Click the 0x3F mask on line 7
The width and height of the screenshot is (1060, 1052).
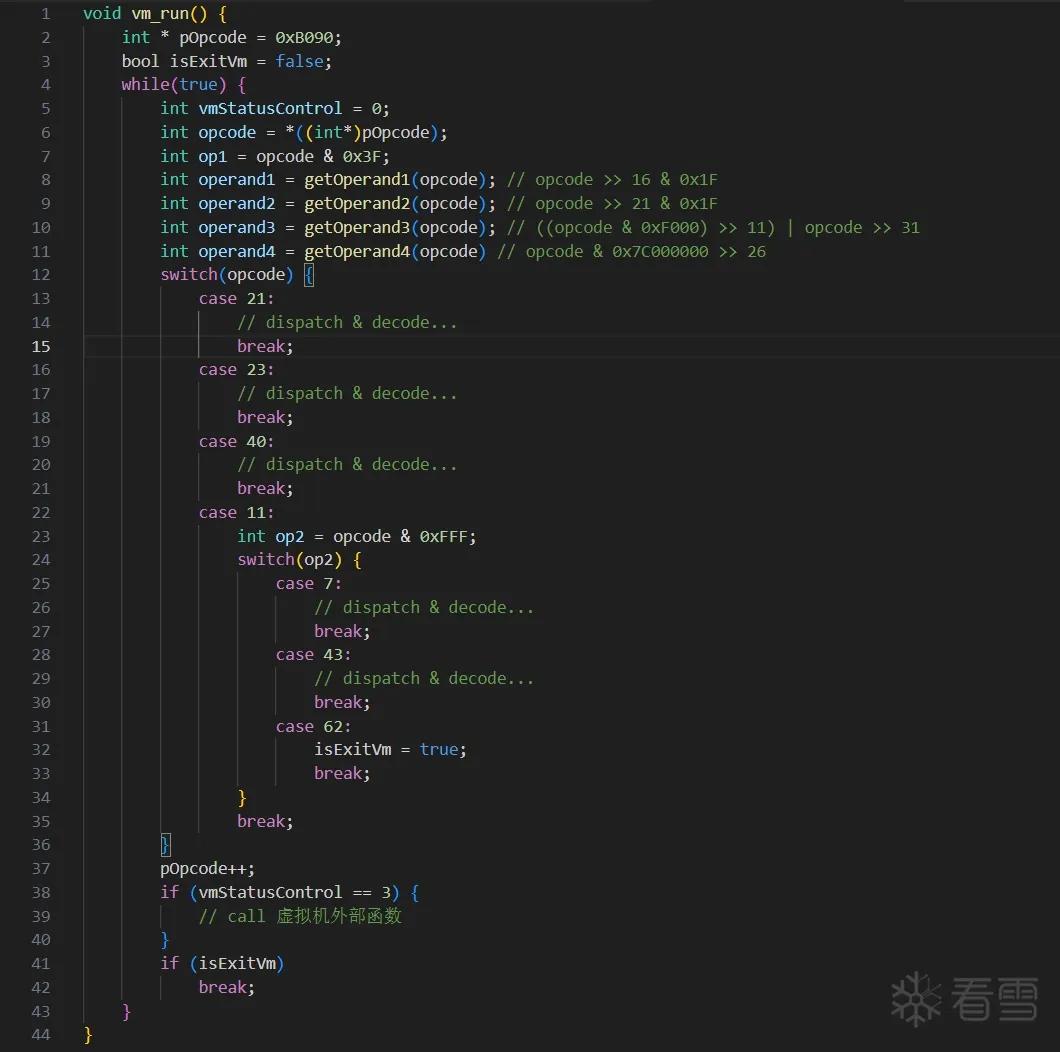[363, 157]
